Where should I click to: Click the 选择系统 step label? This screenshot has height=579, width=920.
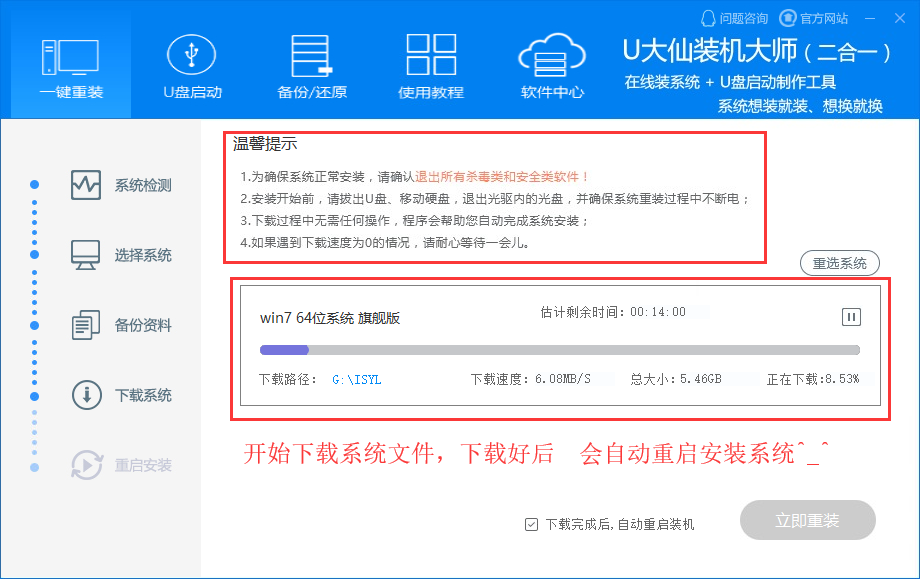click(x=143, y=255)
